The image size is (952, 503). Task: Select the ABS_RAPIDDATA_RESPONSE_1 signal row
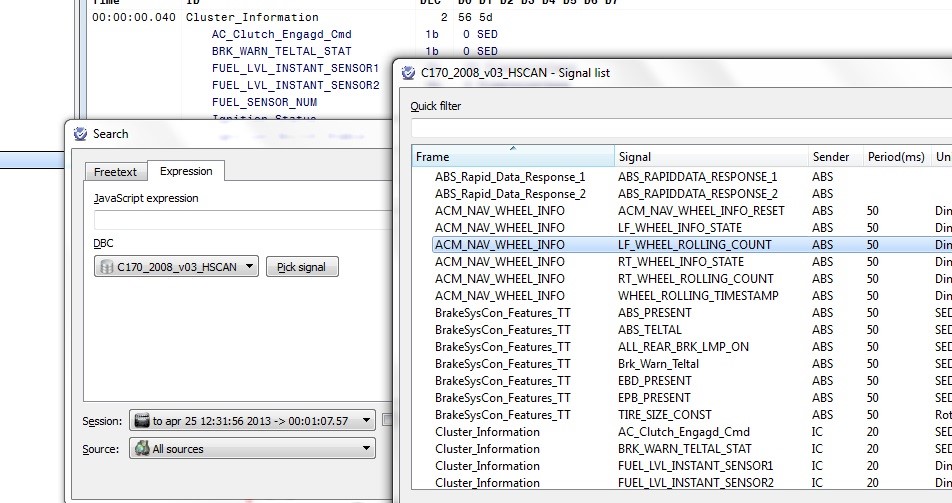click(x=697, y=177)
